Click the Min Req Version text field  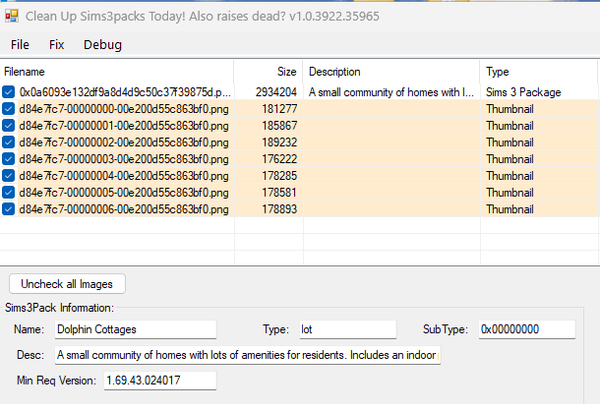pyautogui.click(x=159, y=381)
